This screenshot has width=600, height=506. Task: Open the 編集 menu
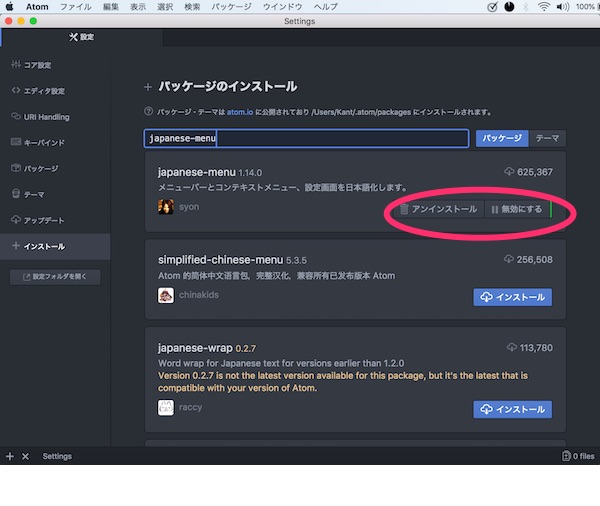coord(111,7)
